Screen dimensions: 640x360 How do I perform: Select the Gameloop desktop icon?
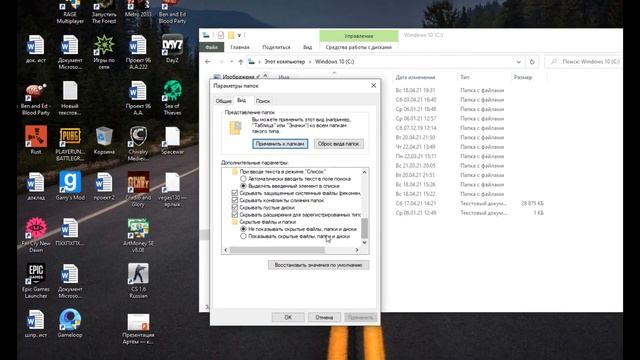(x=70, y=323)
